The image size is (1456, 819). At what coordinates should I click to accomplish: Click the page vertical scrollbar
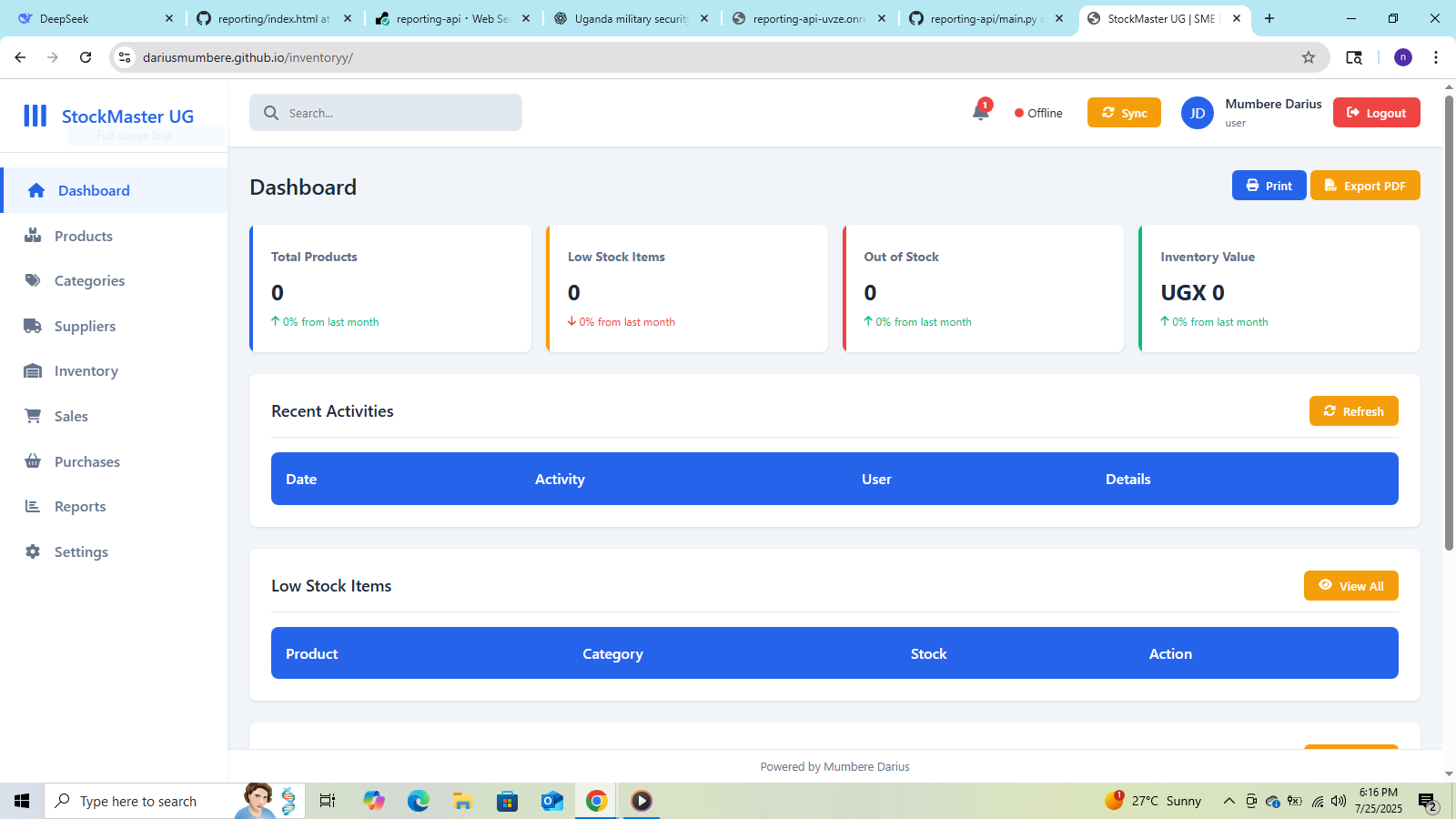tap(1449, 323)
